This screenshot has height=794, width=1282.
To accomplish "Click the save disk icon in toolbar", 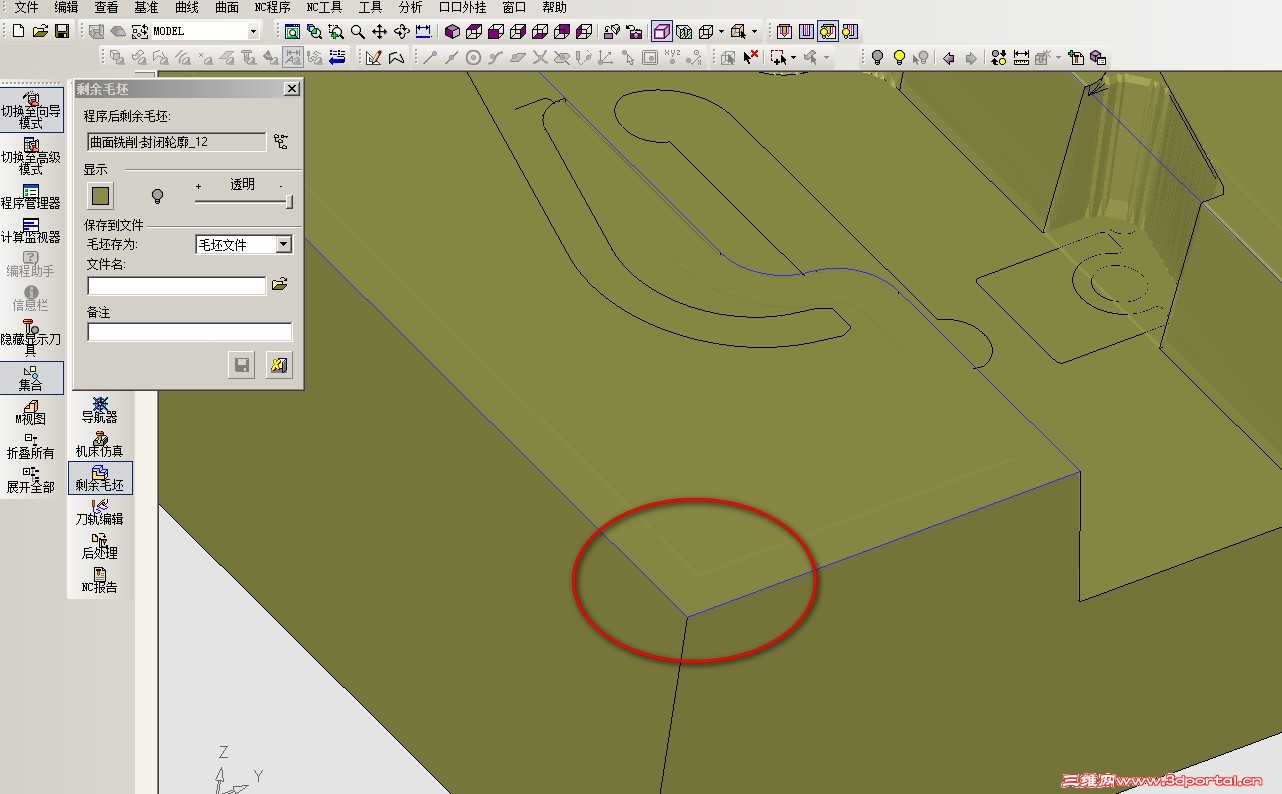I will click(62, 32).
